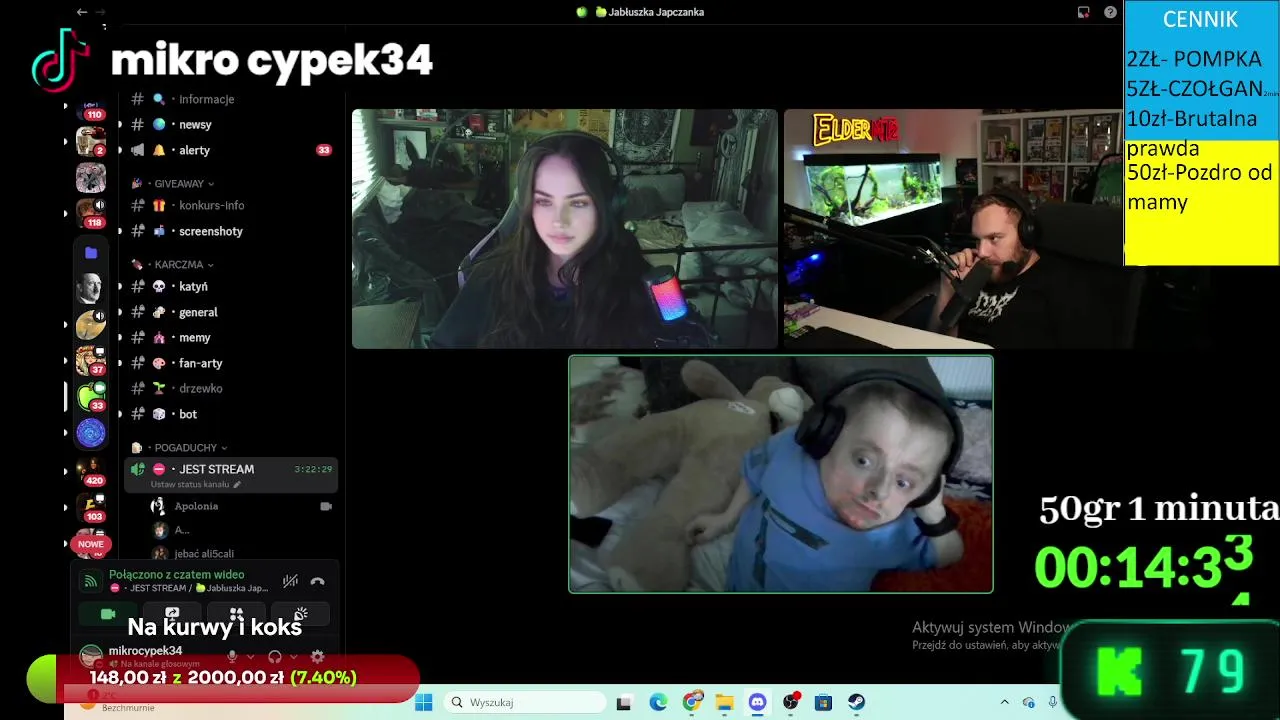1280x720 pixels.
Task: Click Połączono z czatem wideo status text
Action: click(177, 575)
